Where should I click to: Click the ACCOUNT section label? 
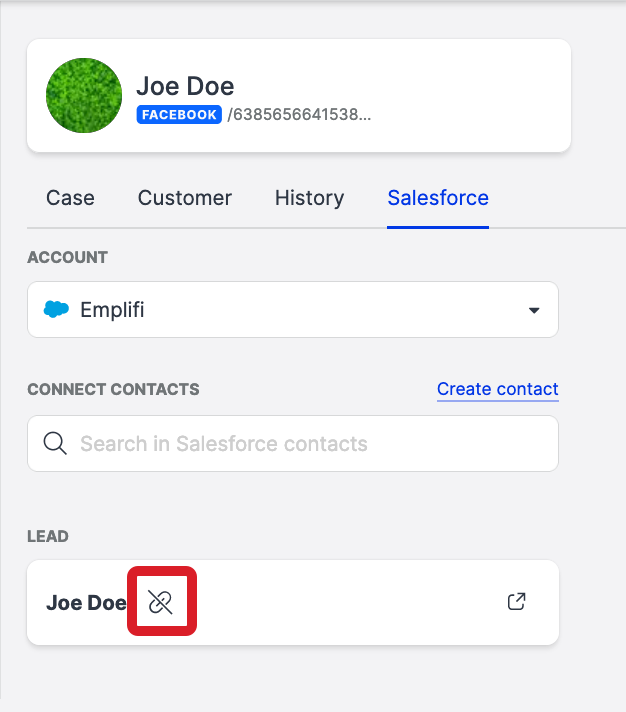[67, 257]
